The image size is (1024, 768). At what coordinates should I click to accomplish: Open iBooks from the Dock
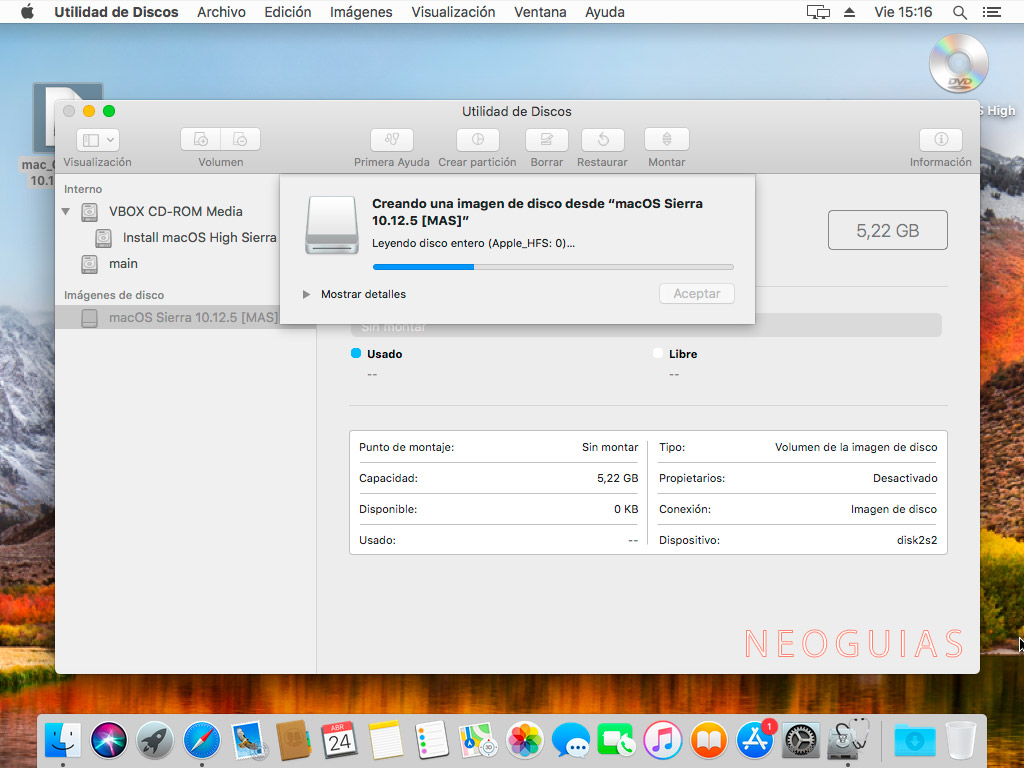click(x=709, y=741)
